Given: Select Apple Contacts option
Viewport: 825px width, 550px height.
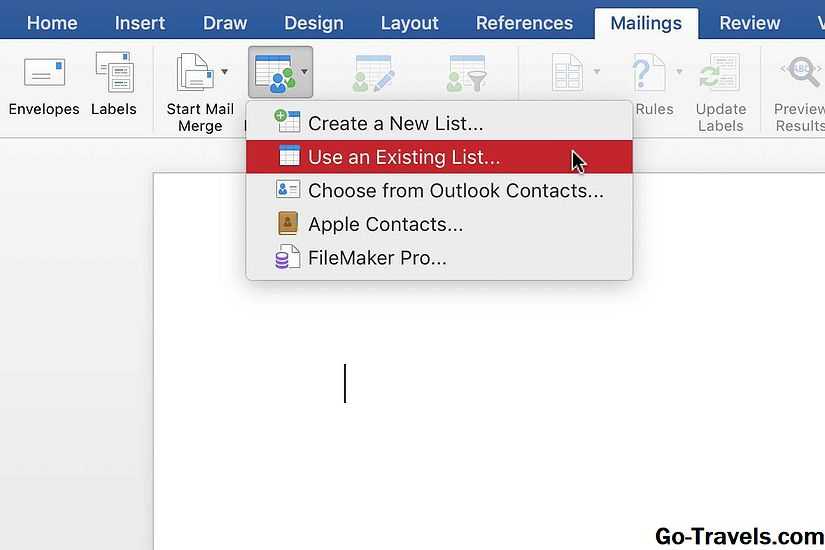Looking at the screenshot, I should tap(385, 224).
